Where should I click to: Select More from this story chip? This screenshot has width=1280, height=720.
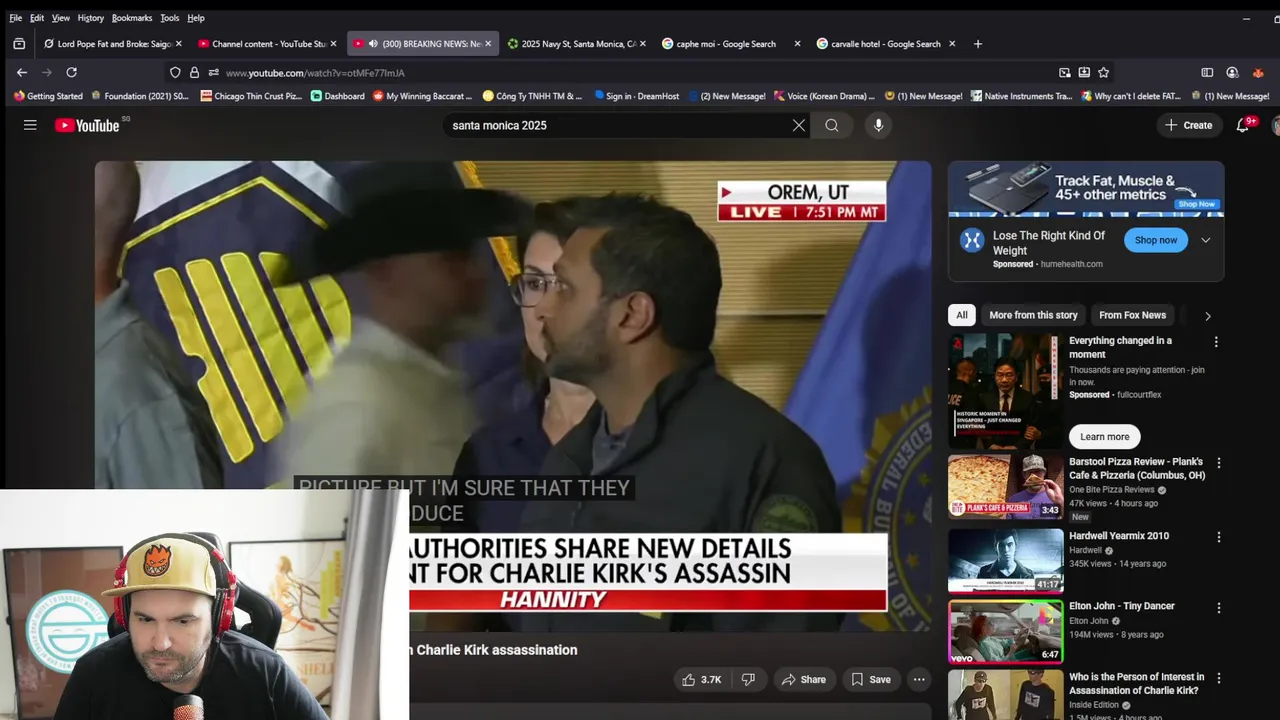(x=1033, y=315)
